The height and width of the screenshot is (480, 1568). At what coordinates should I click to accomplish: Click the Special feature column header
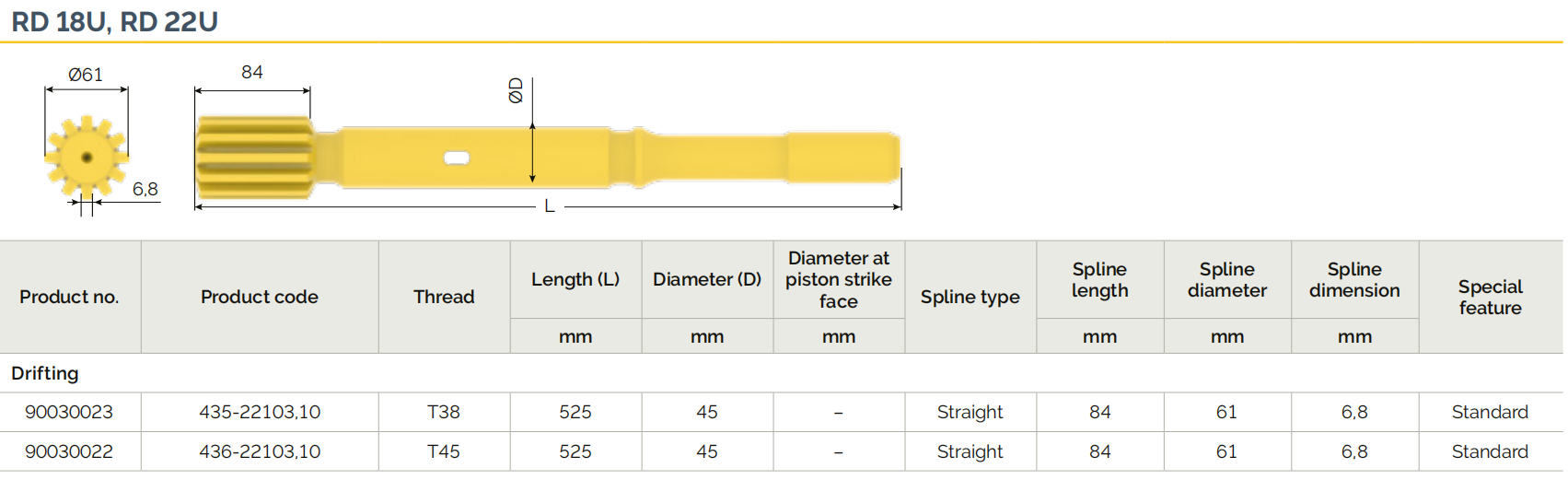tap(1490, 297)
